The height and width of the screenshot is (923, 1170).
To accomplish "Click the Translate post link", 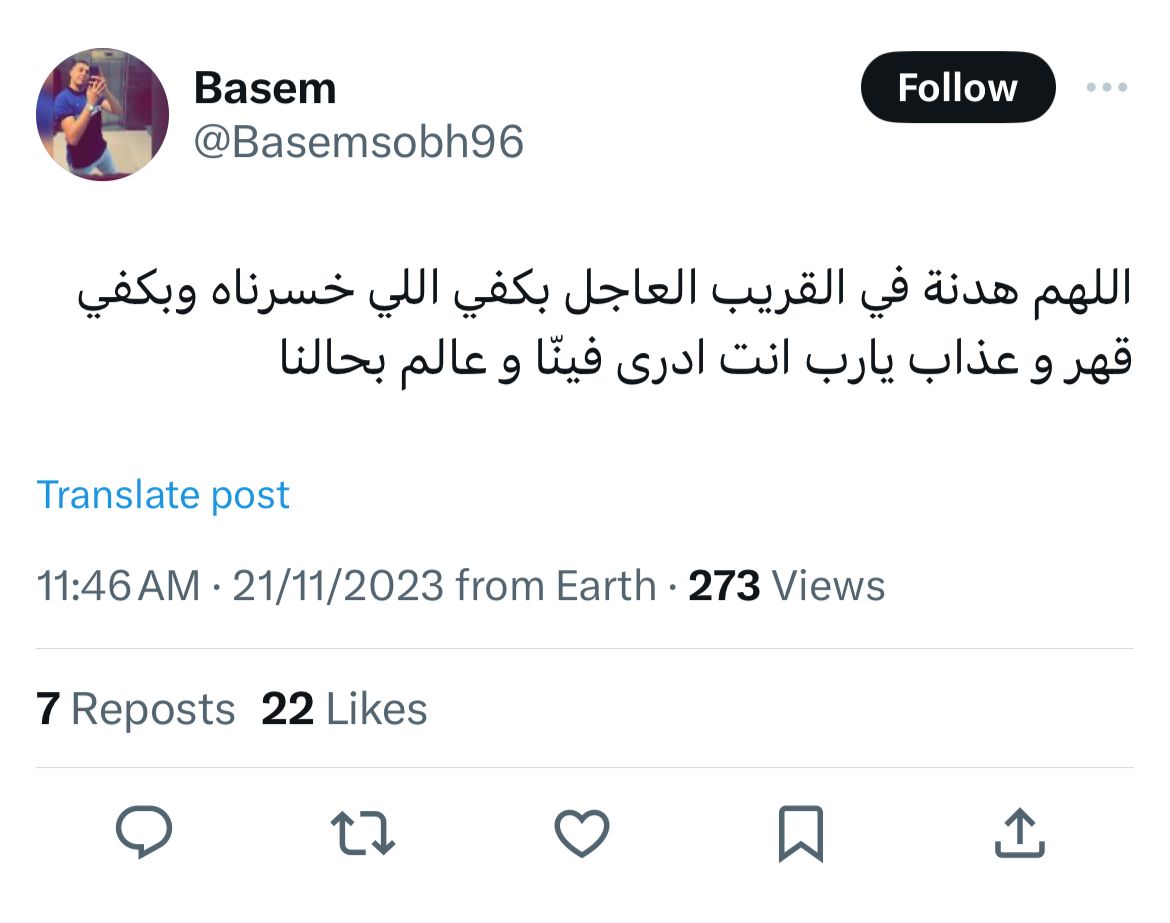I will tap(163, 495).
